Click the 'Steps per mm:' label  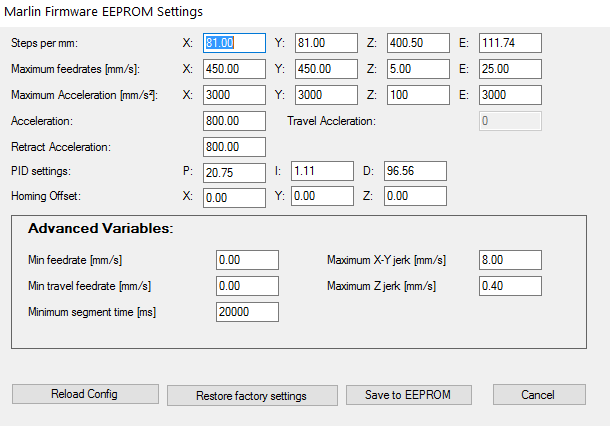point(44,43)
